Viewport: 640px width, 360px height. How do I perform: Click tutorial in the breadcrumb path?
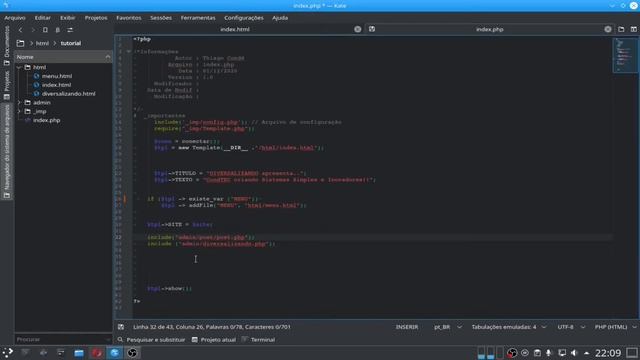[71, 43]
